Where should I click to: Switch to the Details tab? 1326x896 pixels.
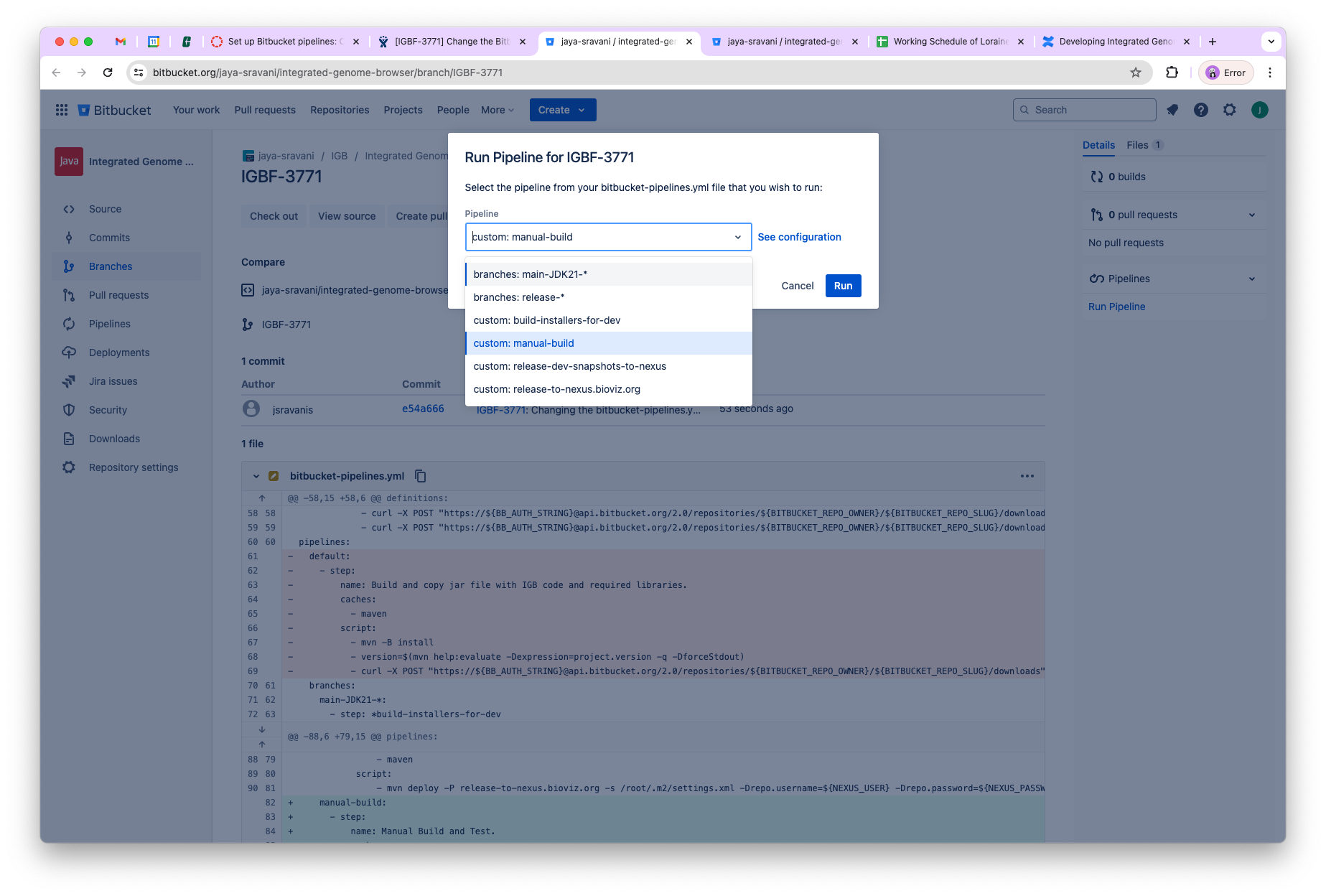click(x=1098, y=145)
